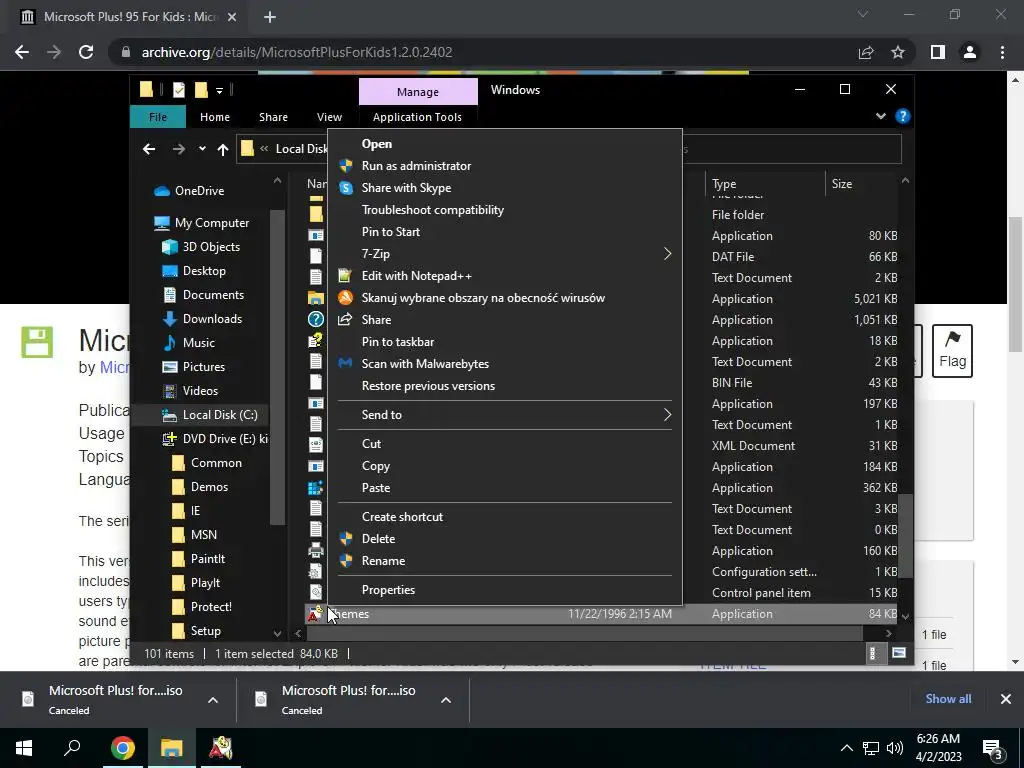Expand the ribbon with chevron
This screenshot has width=1024, height=768.
[x=881, y=116]
